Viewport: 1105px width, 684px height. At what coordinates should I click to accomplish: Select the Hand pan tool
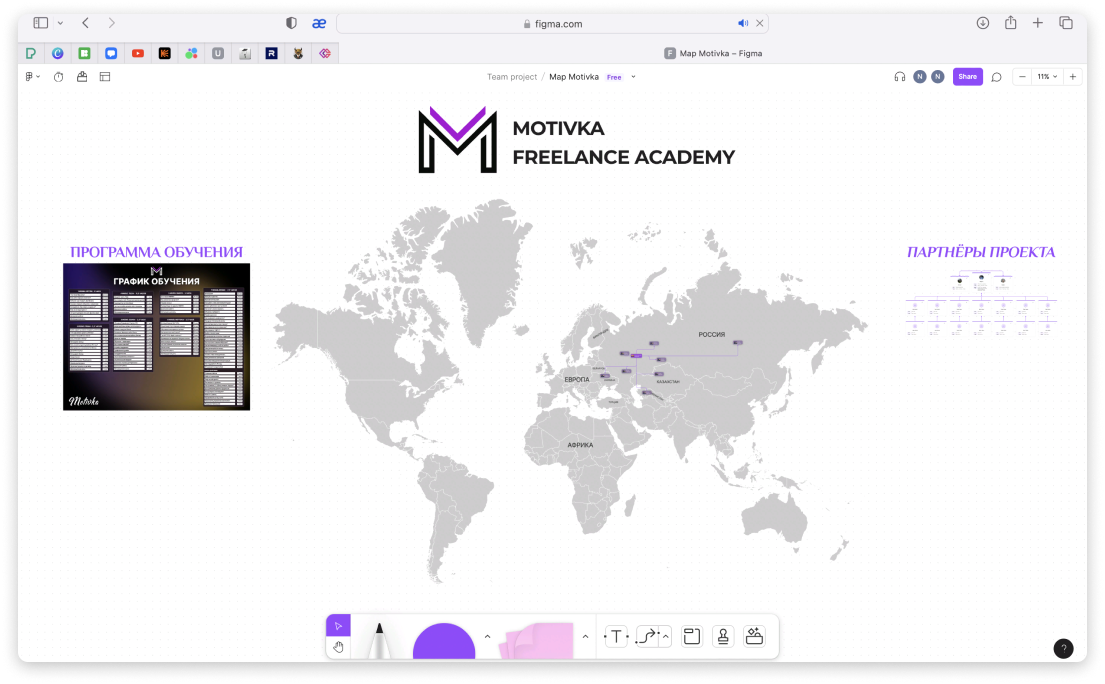click(x=338, y=647)
